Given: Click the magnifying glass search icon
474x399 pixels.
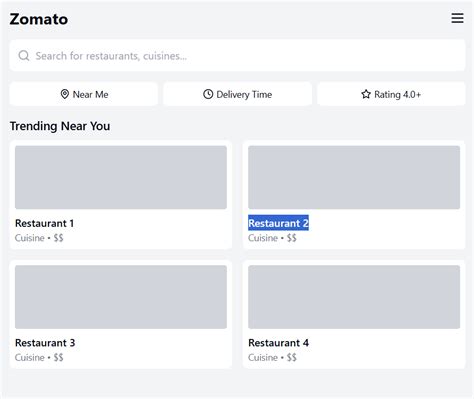Looking at the screenshot, I should pyautogui.click(x=24, y=55).
